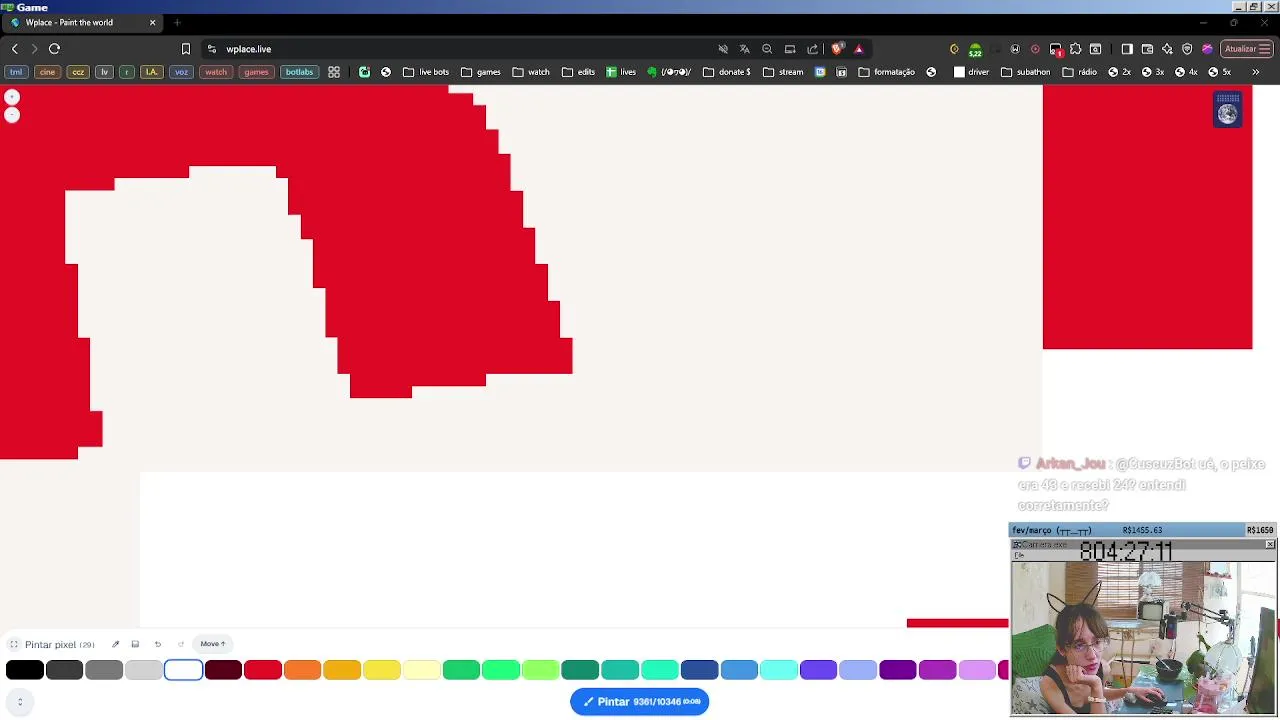
Task: Open the live bots bookmark folder
Action: [x=426, y=72]
